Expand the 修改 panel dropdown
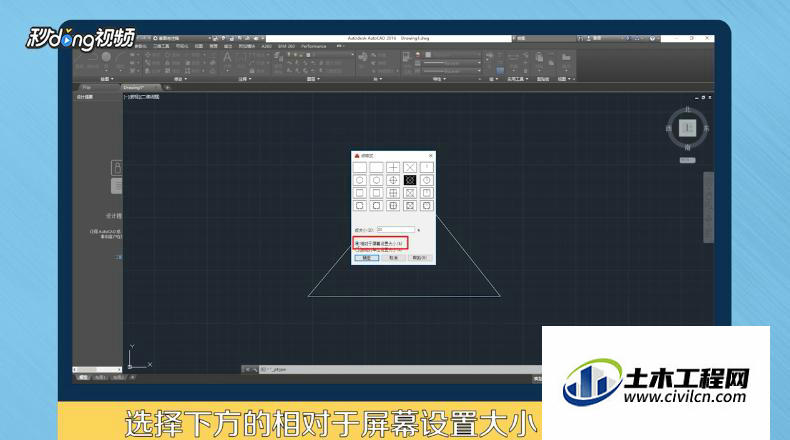Image resolution: width=790 pixels, height=440 pixels. [180, 79]
